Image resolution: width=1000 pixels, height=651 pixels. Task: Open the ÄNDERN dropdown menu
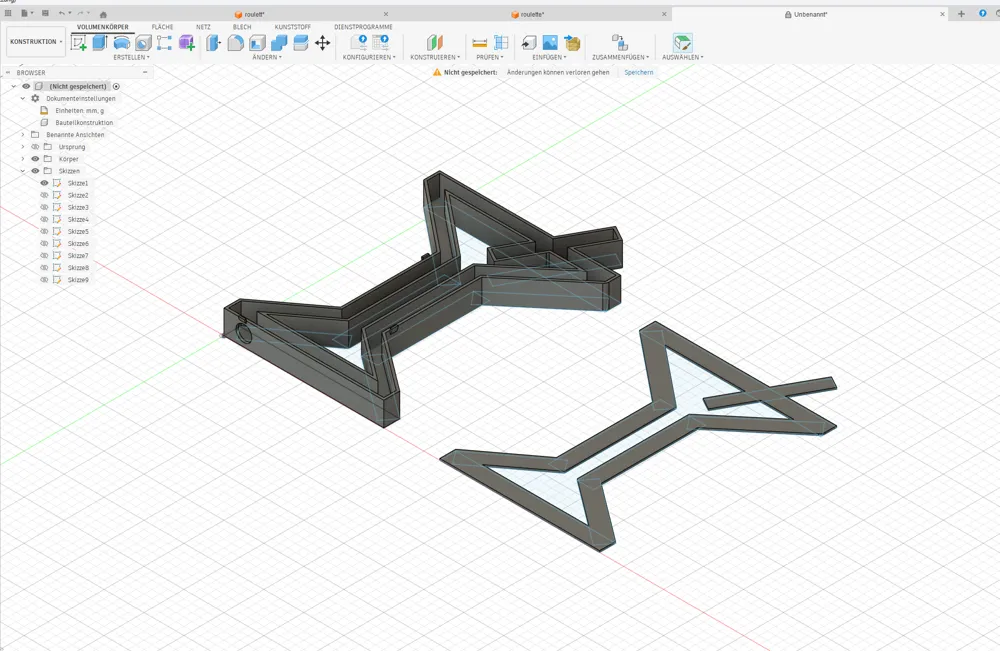click(x=267, y=57)
